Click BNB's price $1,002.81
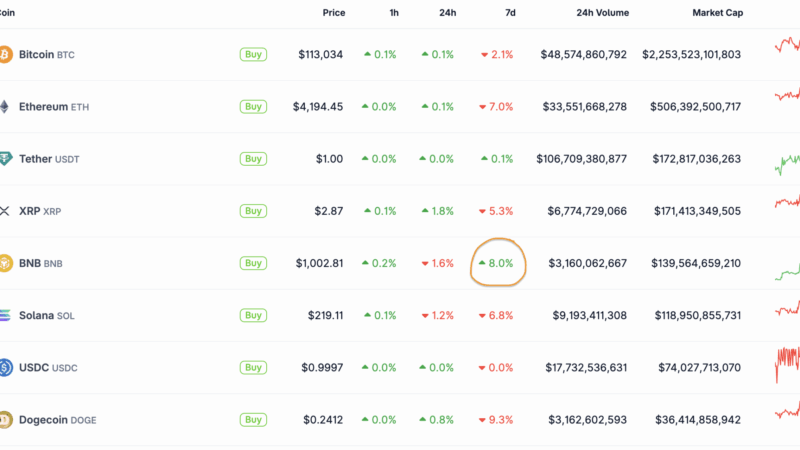800x450 pixels. click(x=319, y=263)
